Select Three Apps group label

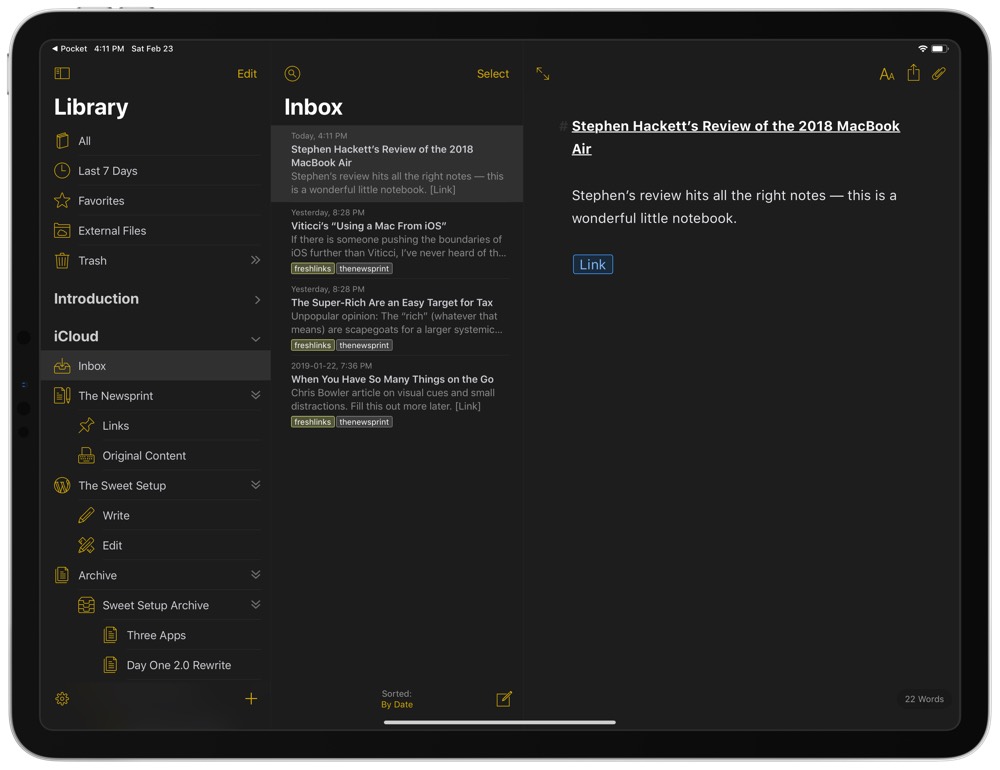pos(156,635)
